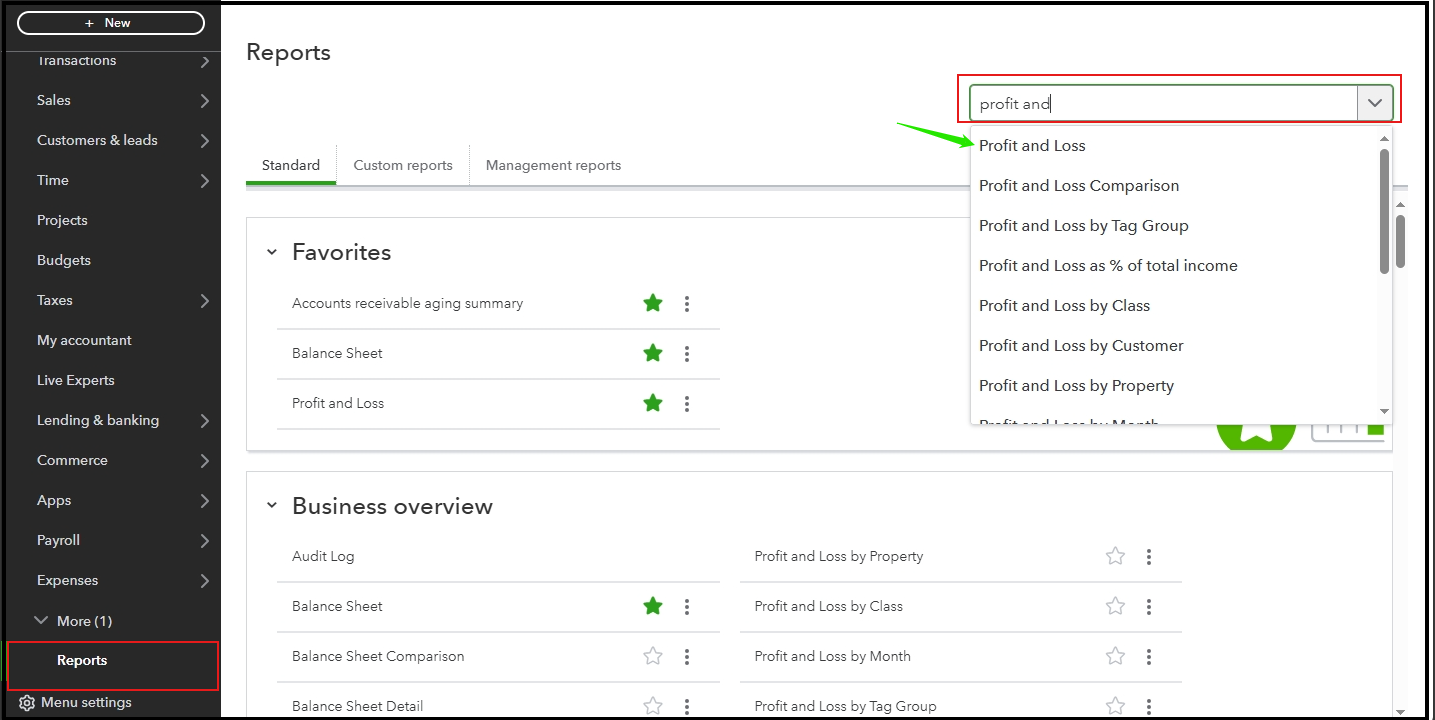Select Profit and Loss Comparison from suggestions
Screen dimensions: 1435x720
coord(1078,185)
